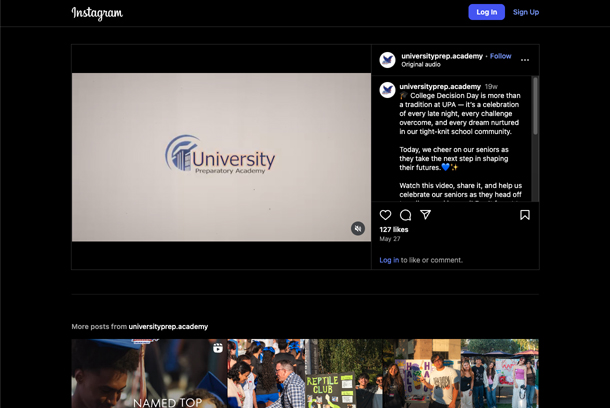Screen dimensions: 610x408
Task: Click the 19w timestamp
Action: click(x=491, y=86)
